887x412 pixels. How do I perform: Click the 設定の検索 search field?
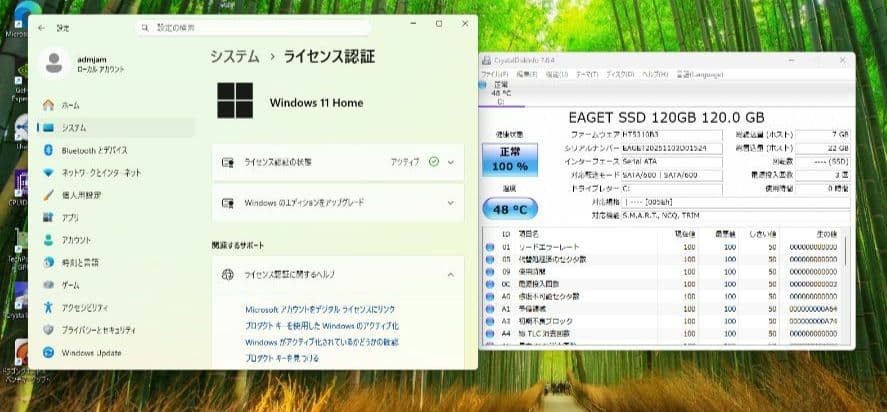click(x=253, y=27)
